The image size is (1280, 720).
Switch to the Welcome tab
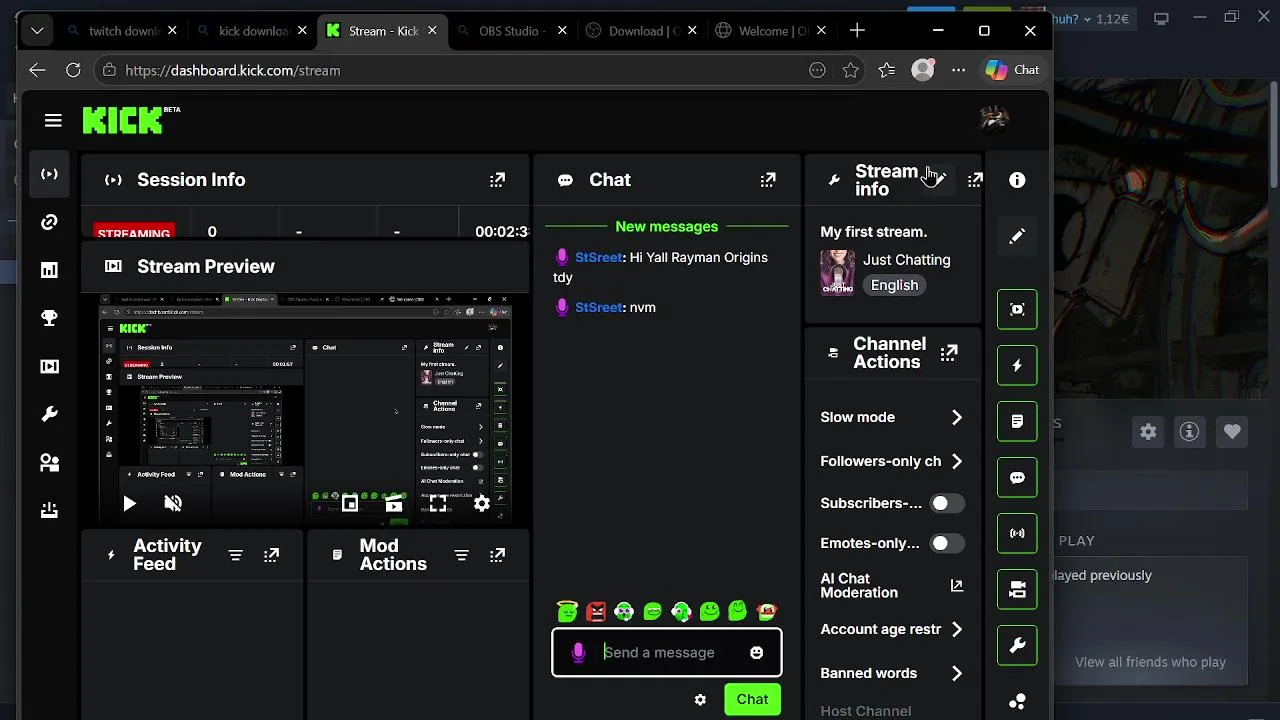[x=773, y=31]
